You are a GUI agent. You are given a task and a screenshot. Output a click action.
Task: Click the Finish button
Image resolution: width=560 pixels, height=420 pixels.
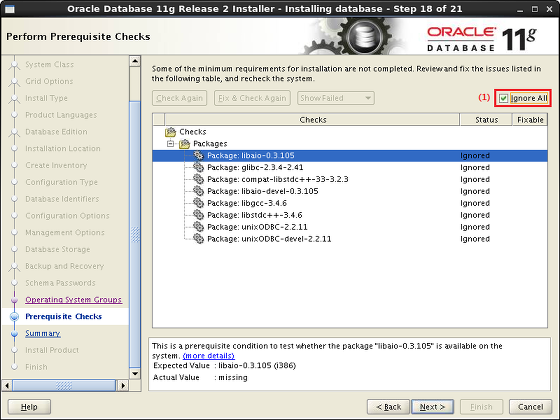coord(481,407)
